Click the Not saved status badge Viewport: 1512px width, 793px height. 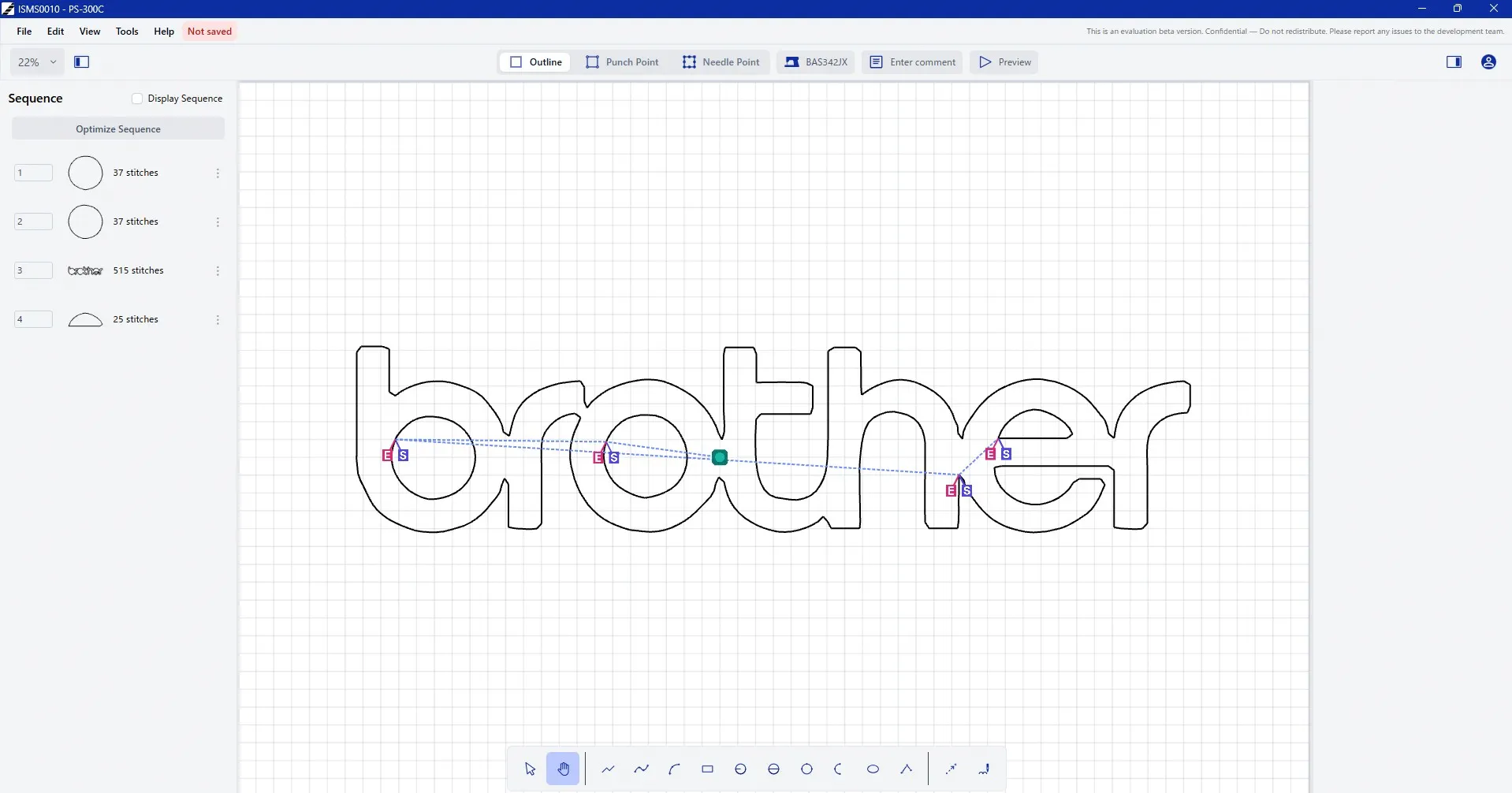click(210, 32)
